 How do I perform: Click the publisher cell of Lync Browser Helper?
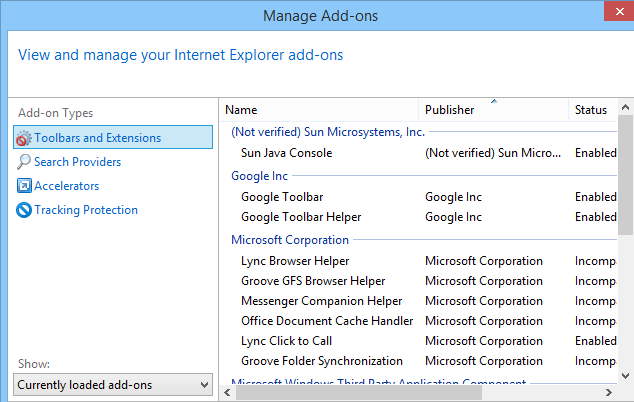484,261
